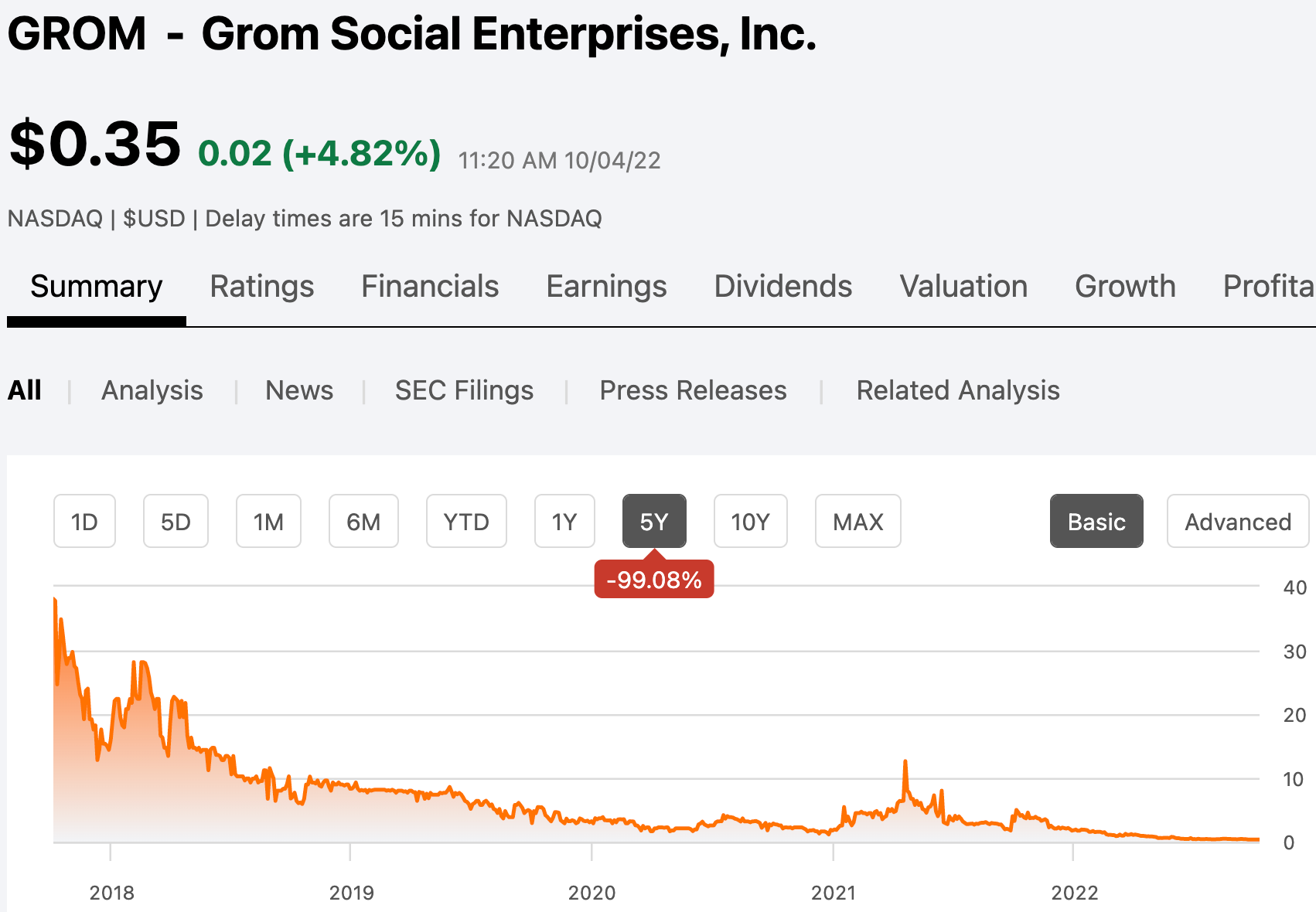
Task: Show Related Analysis items
Action: coord(958,390)
